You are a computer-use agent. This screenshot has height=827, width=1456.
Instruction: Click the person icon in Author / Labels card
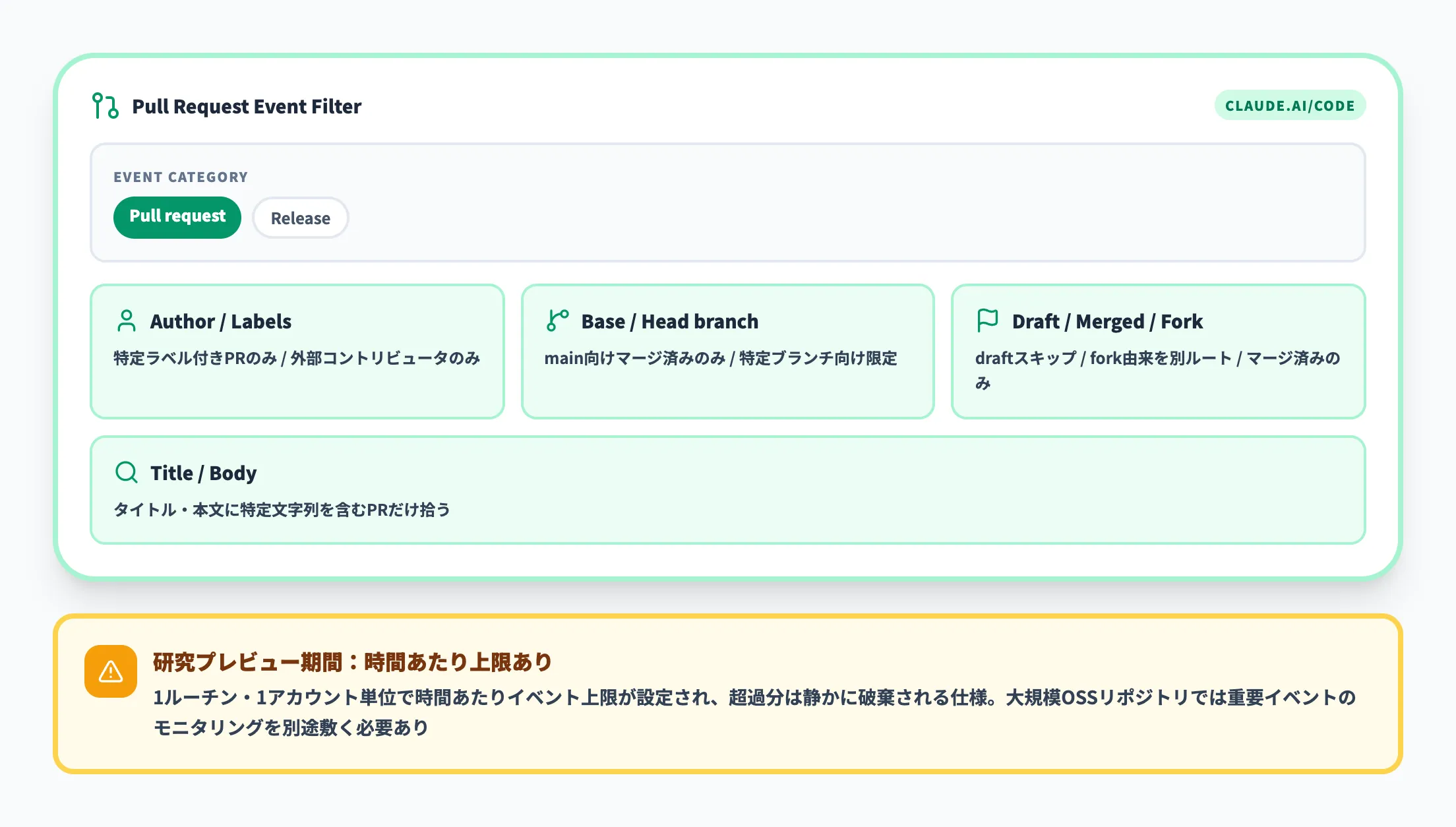126,321
